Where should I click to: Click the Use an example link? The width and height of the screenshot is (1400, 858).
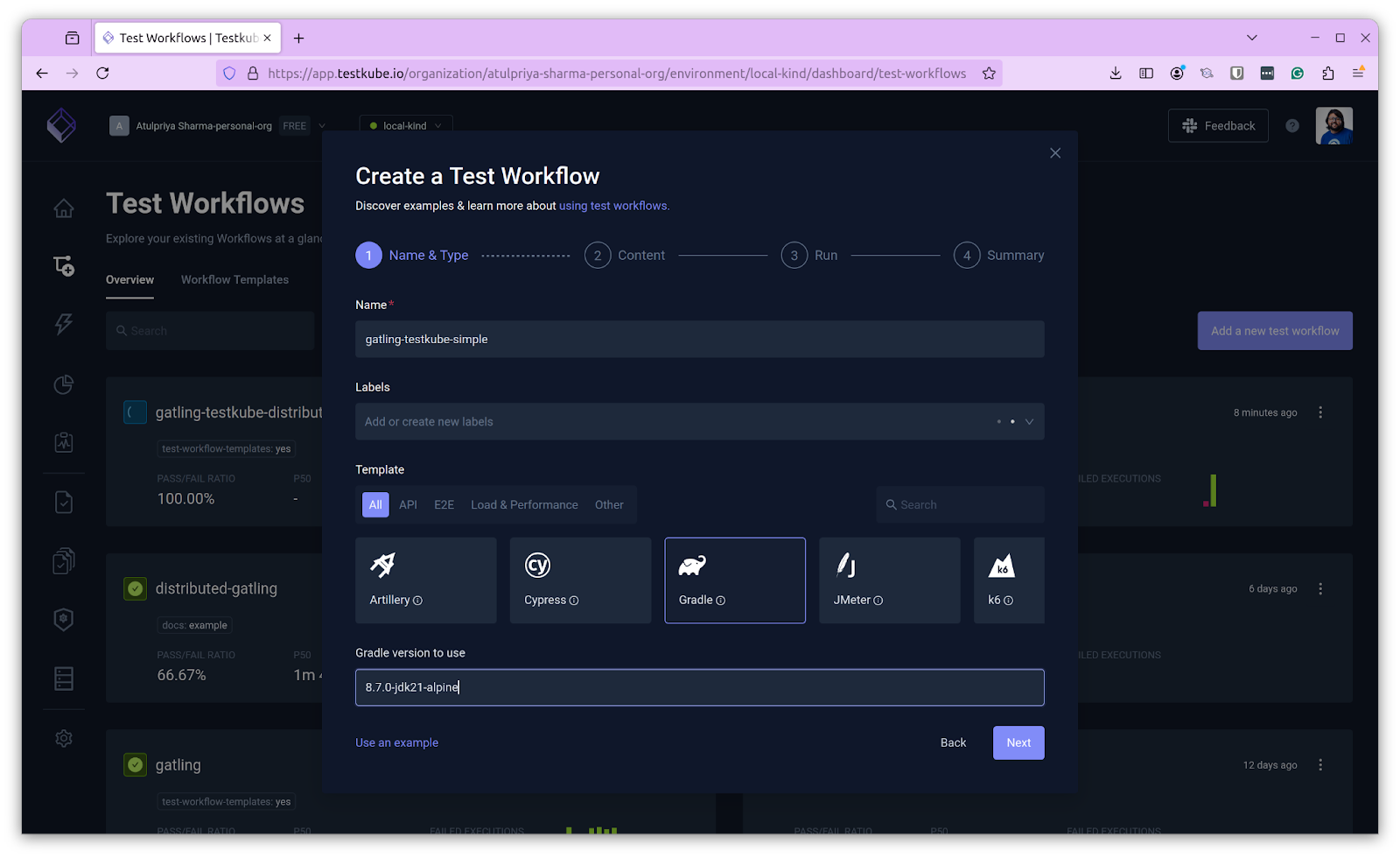point(396,743)
